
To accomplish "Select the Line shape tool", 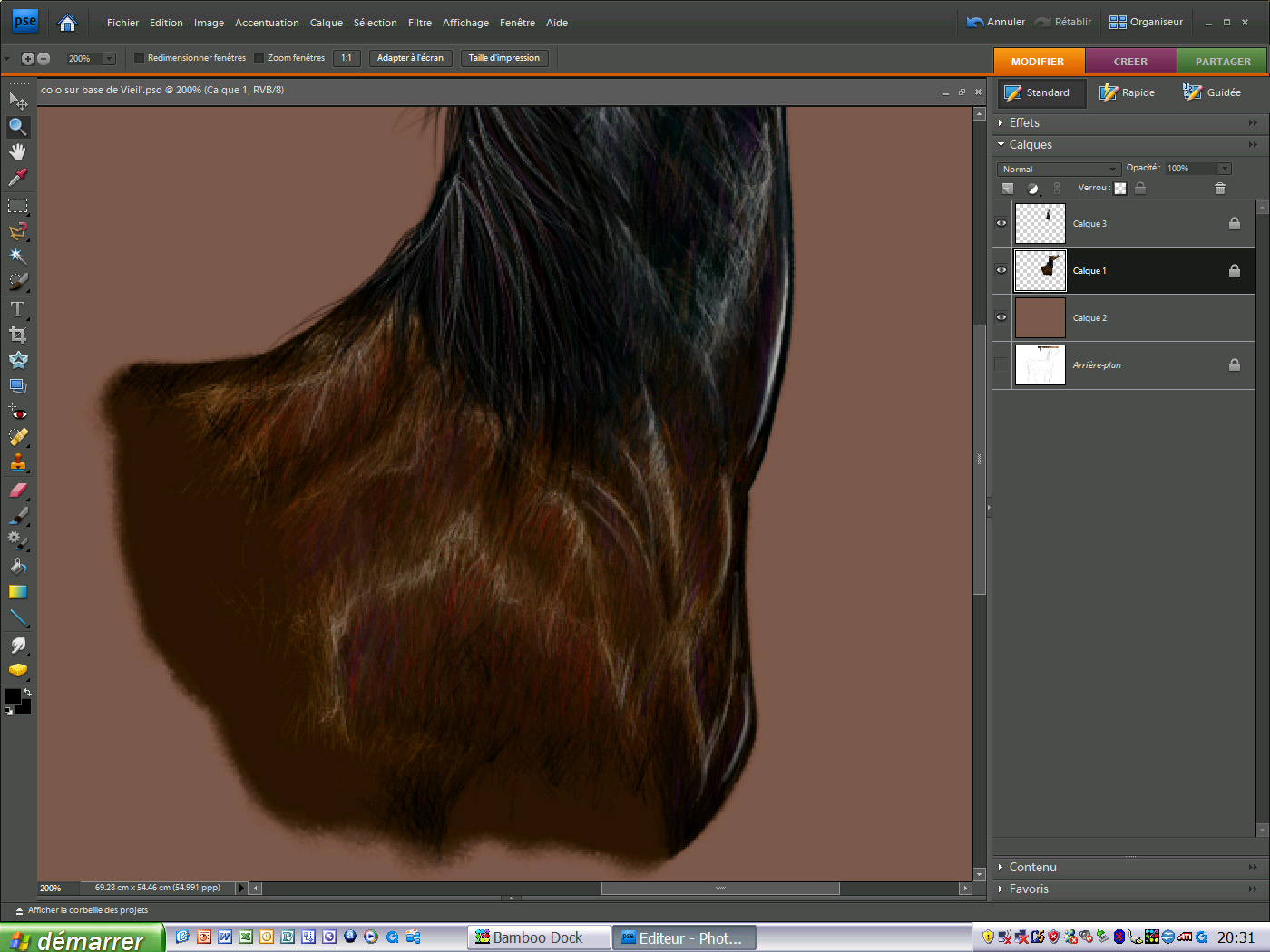I will (x=17, y=618).
